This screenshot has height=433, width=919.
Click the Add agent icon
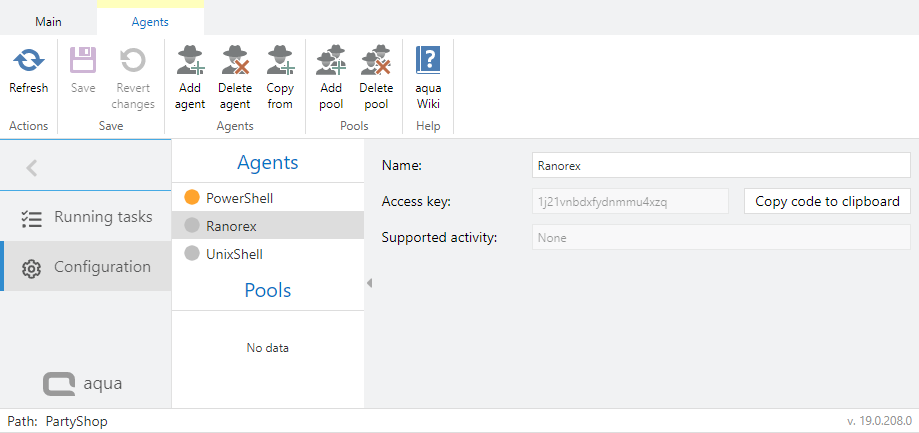pyautogui.click(x=190, y=62)
